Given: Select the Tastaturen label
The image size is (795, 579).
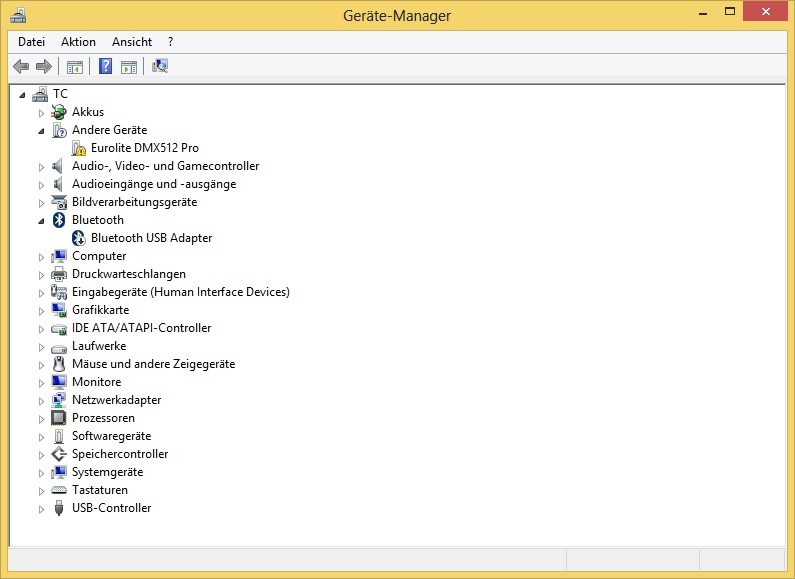Looking at the screenshot, I should [100, 490].
